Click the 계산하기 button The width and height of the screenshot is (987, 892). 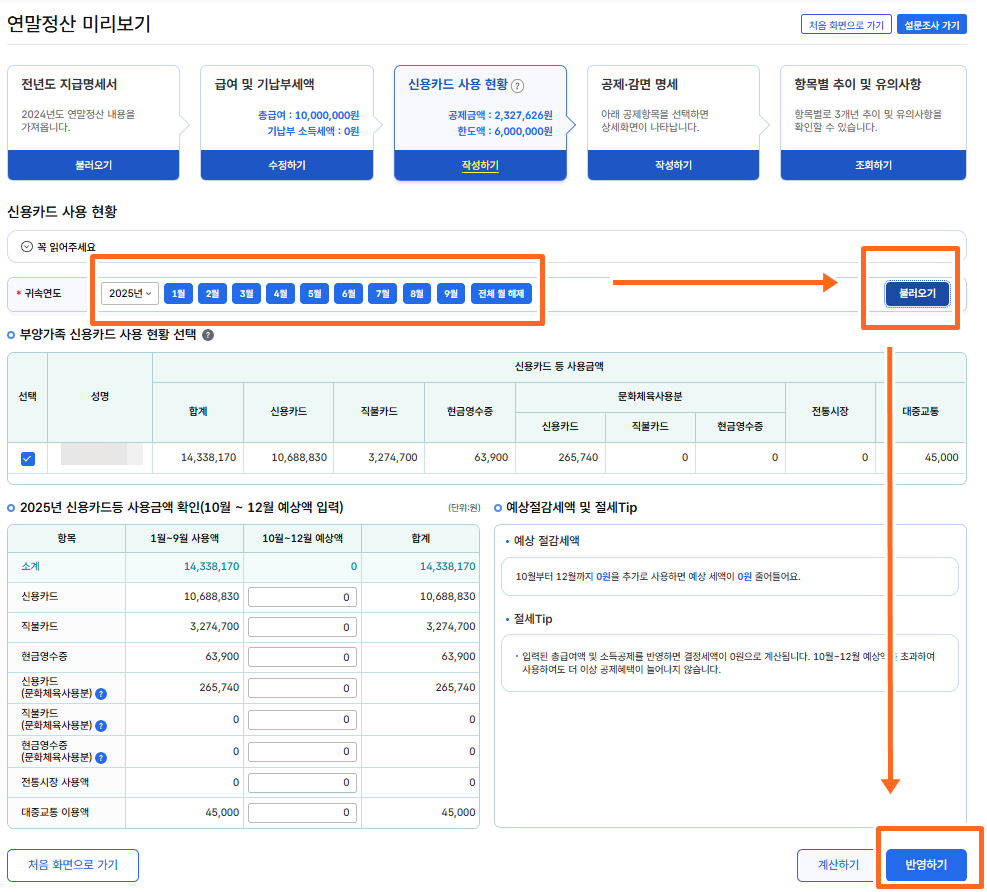click(x=838, y=865)
